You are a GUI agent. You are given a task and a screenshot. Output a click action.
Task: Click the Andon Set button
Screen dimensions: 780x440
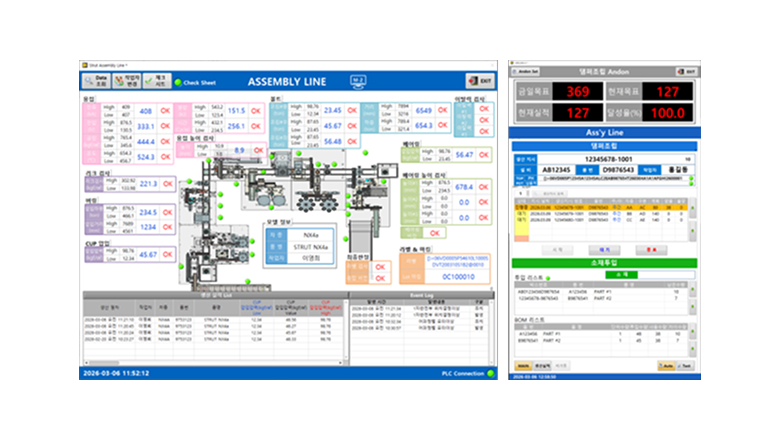point(527,72)
